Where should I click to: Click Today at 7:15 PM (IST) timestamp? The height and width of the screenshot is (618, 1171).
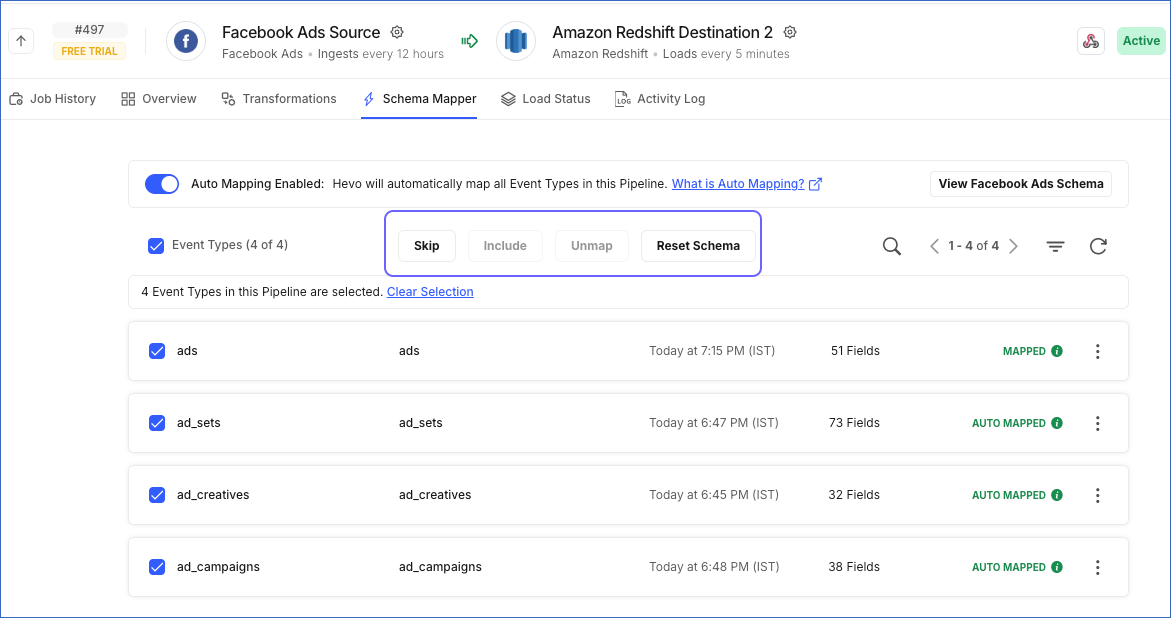(712, 351)
